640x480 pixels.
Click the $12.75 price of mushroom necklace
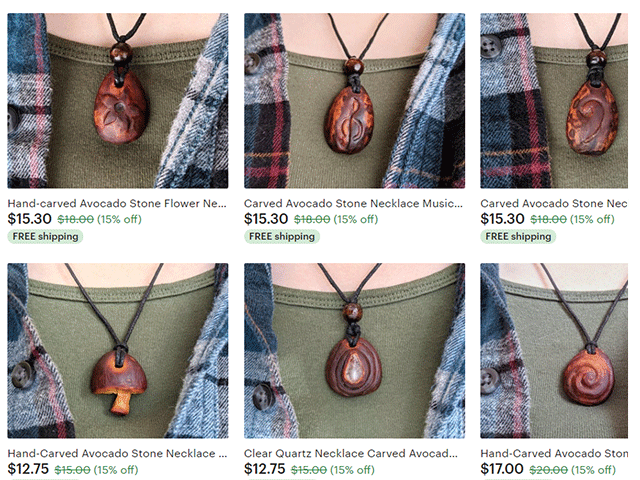pos(28,469)
